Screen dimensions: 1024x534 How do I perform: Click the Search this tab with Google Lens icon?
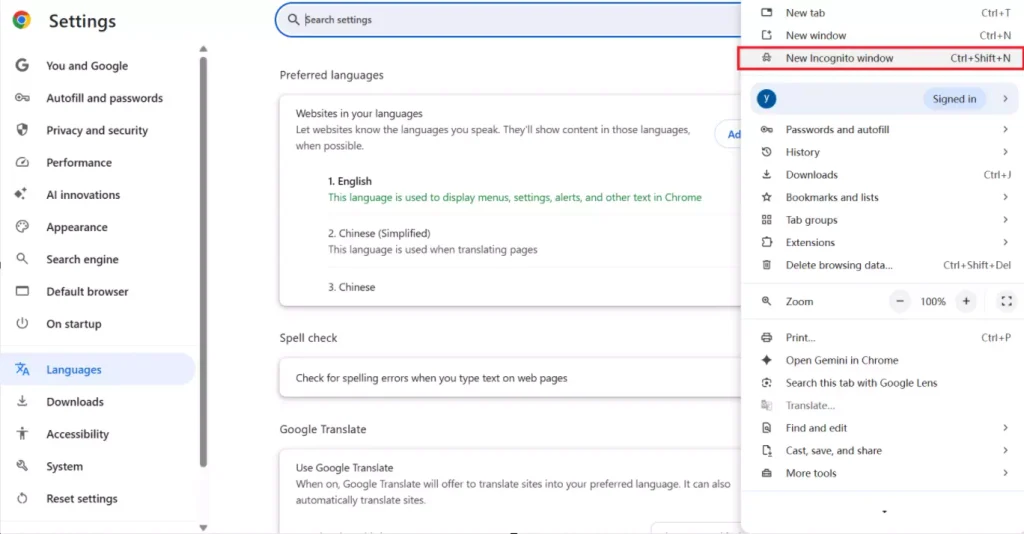pyautogui.click(x=767, y=383)
